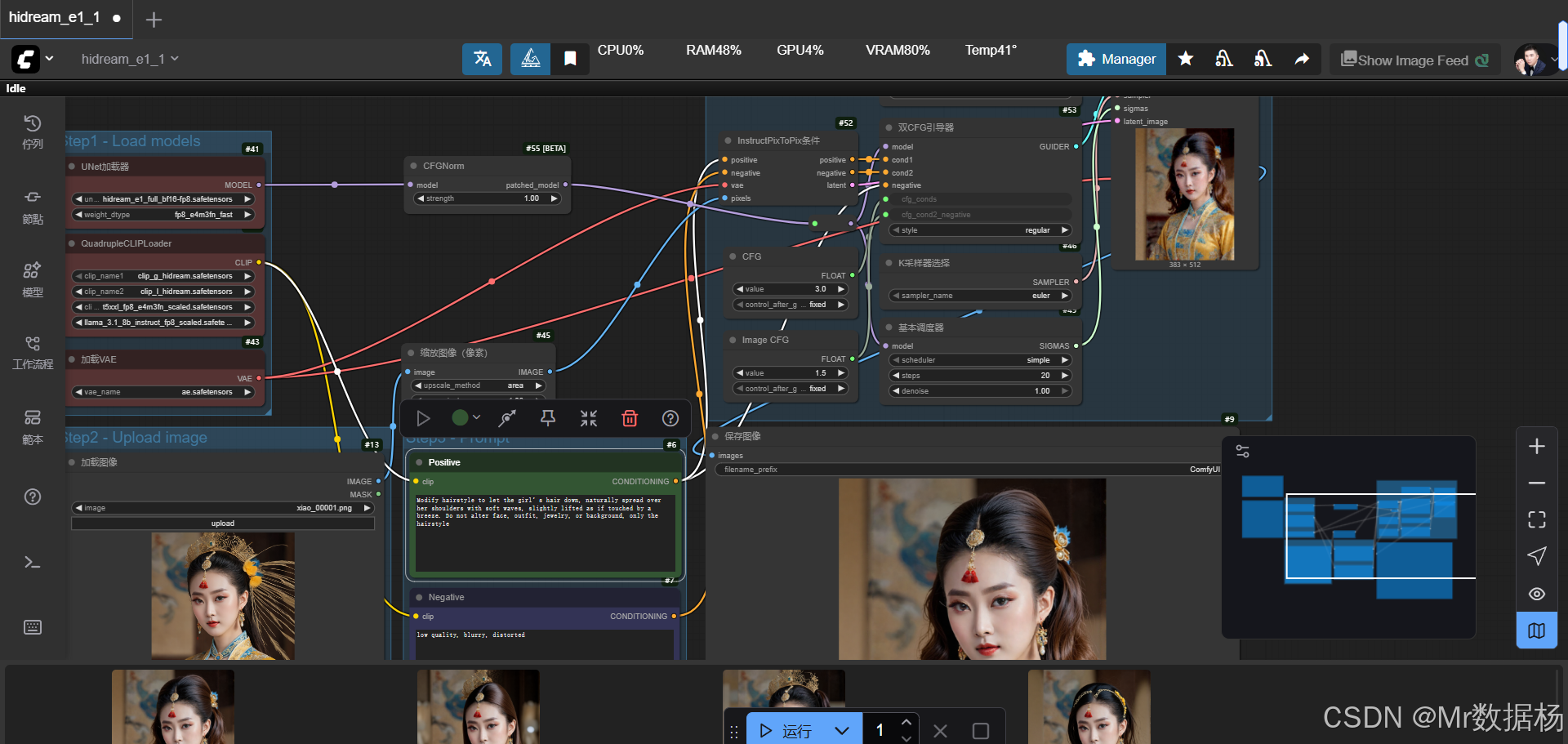Open the hidream_e1_1 workflow name dropdown
This screenshot has height=744, width=1568.
[x=129, y=59]
